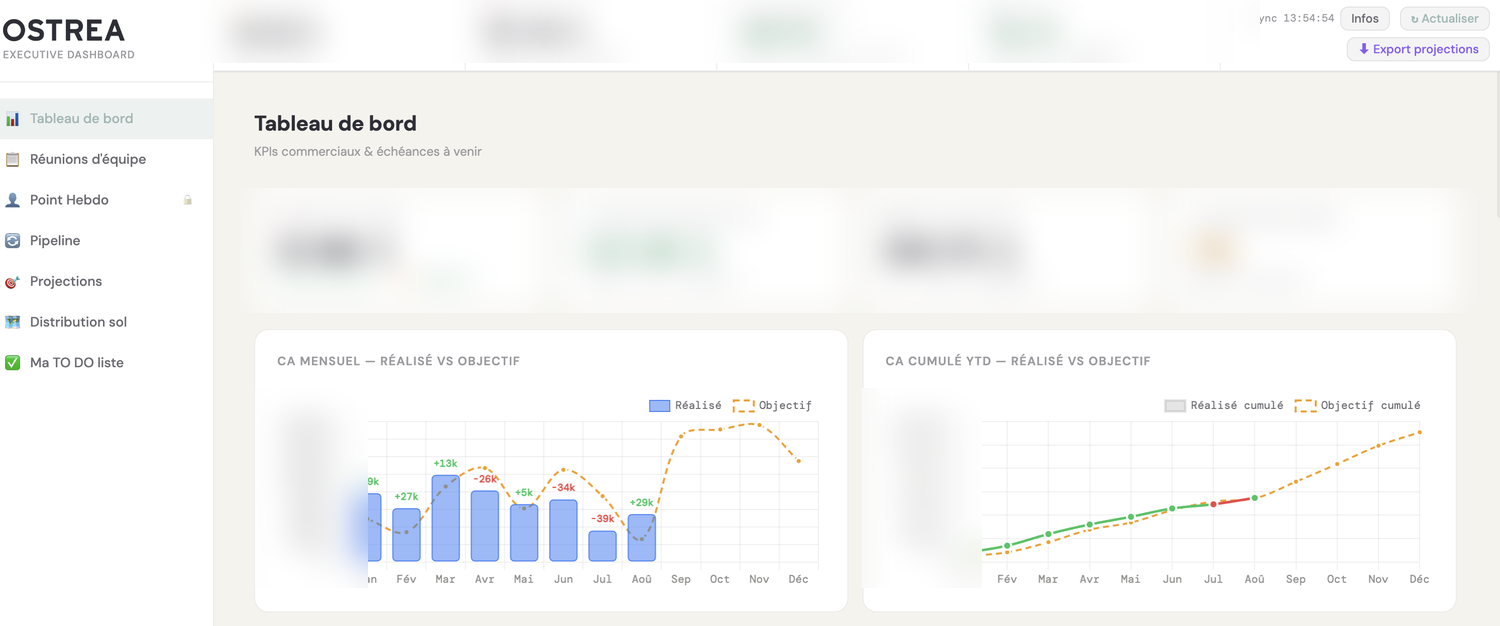Click 'KPIs commerciaux & échéances à venir' subtitle
The image size is (1500, 626).
tap(368, 152)
